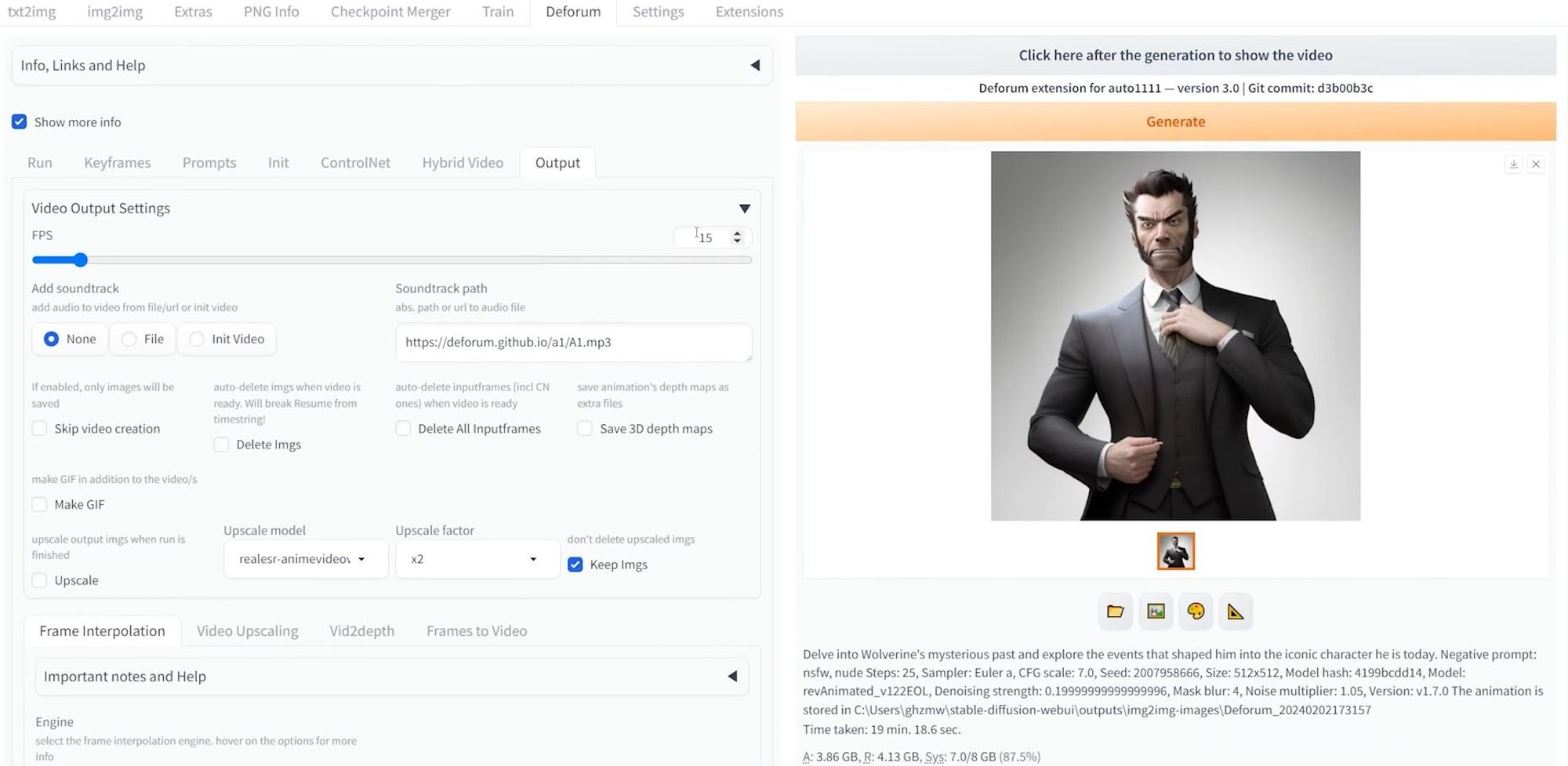Screen dimensions: 1568x766
Task: Open the Frames to Video tab
Action: 477,631
